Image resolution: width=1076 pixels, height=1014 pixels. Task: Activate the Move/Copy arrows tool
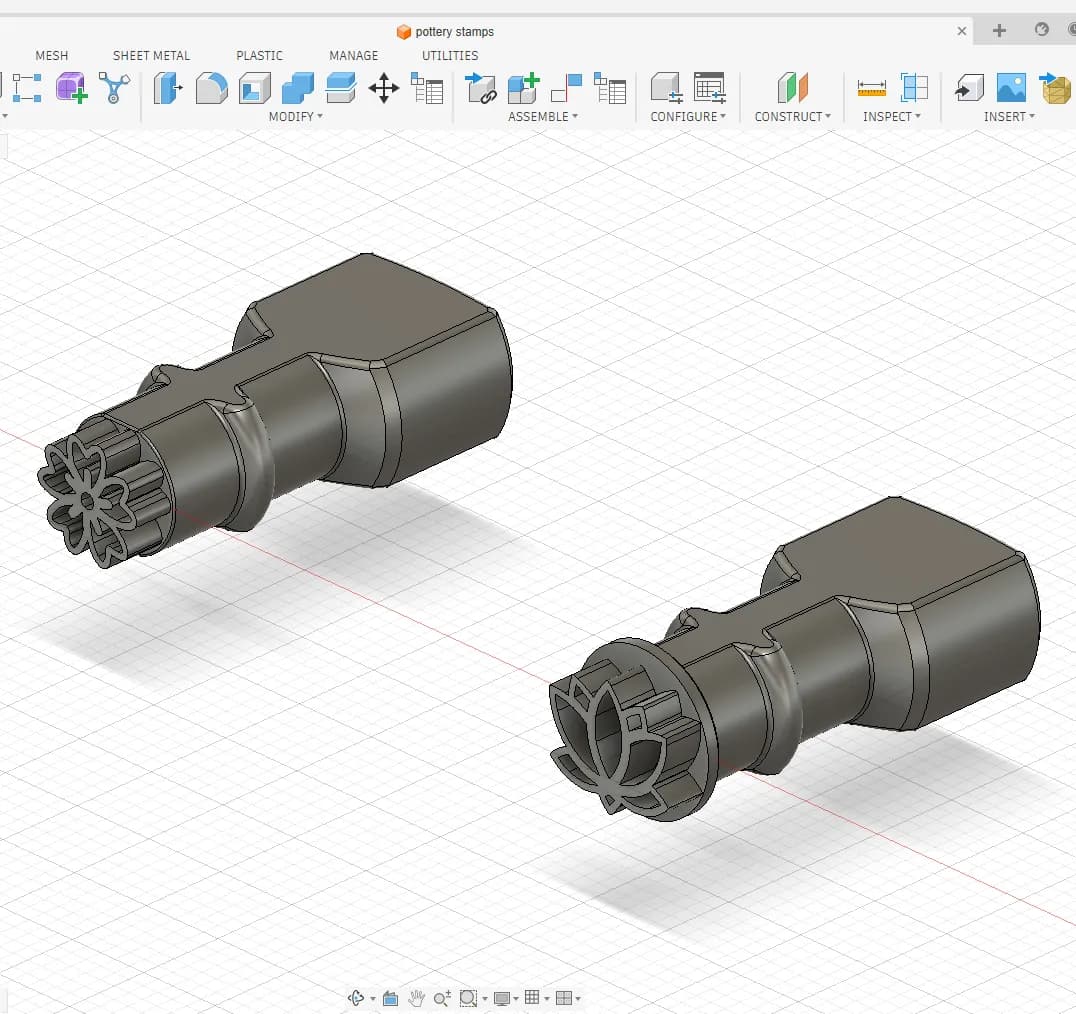384,88
